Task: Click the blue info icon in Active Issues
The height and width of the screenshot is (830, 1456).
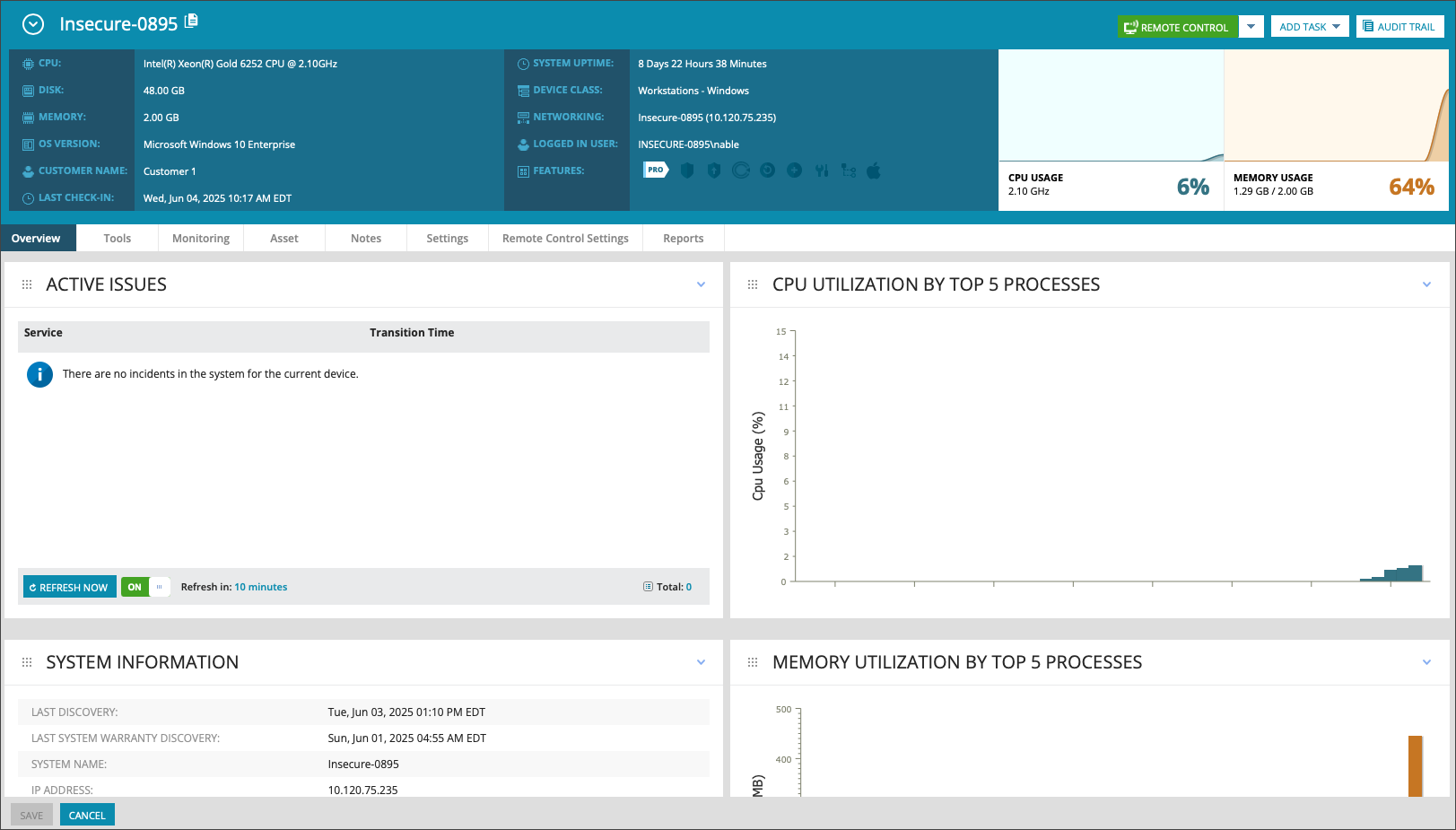Action: coord(39,374)
